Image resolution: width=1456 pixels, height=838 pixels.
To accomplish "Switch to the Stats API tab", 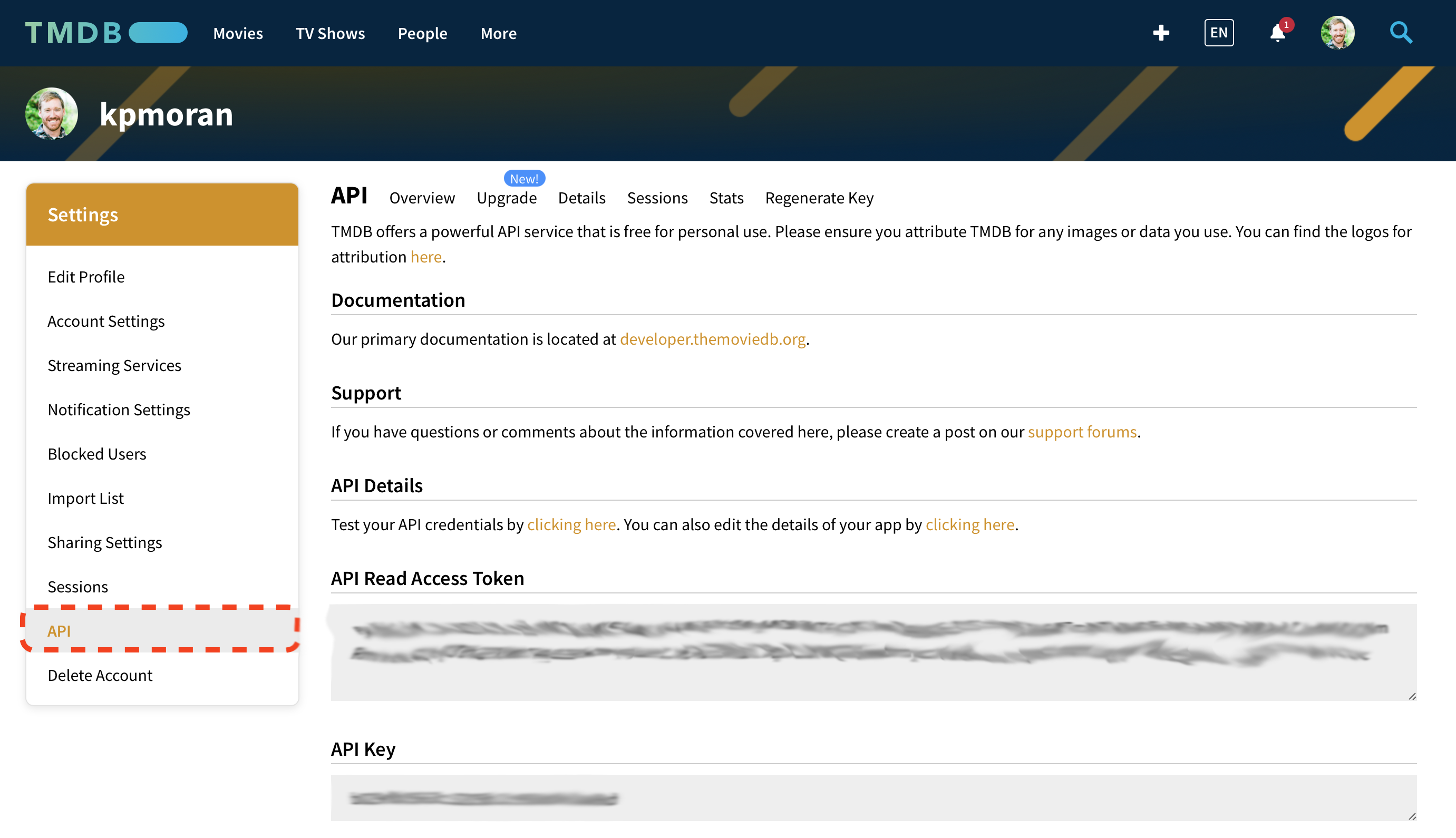I will pos(726,198).
